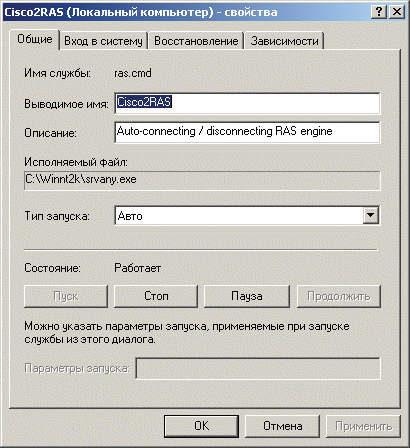Viewport: 410px width, 448px height.
Task: Click the Параметры запуска input field
Action: [258, 368]
